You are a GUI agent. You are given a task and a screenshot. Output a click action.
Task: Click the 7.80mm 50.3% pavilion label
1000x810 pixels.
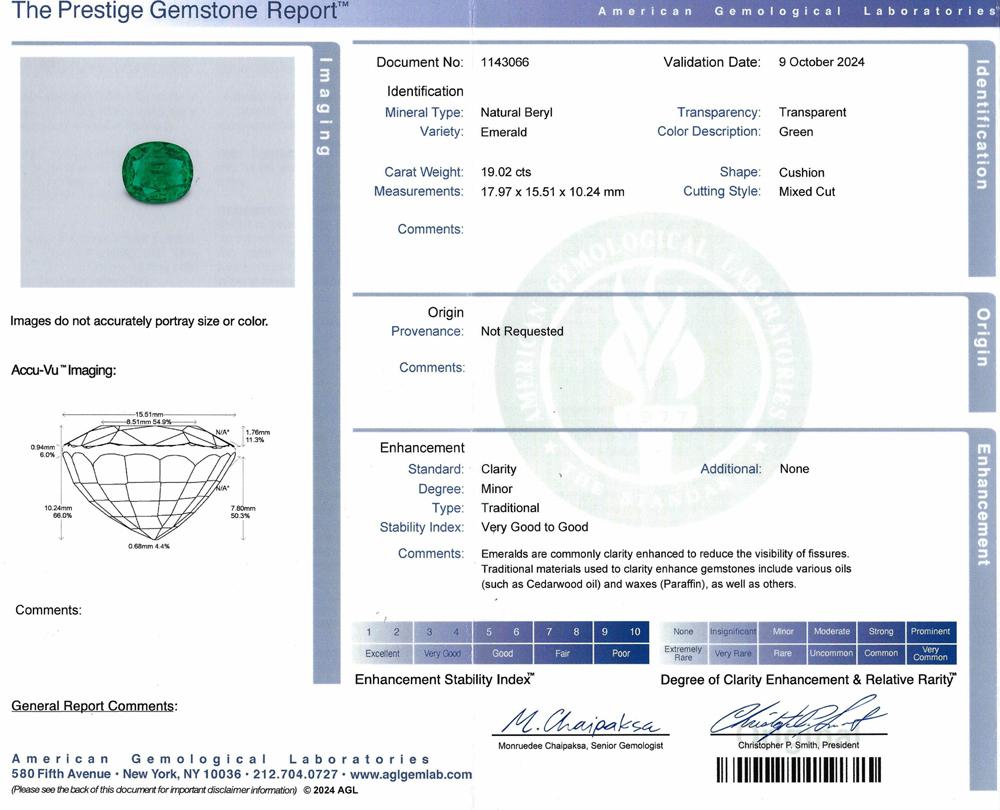tap(242, 512)
